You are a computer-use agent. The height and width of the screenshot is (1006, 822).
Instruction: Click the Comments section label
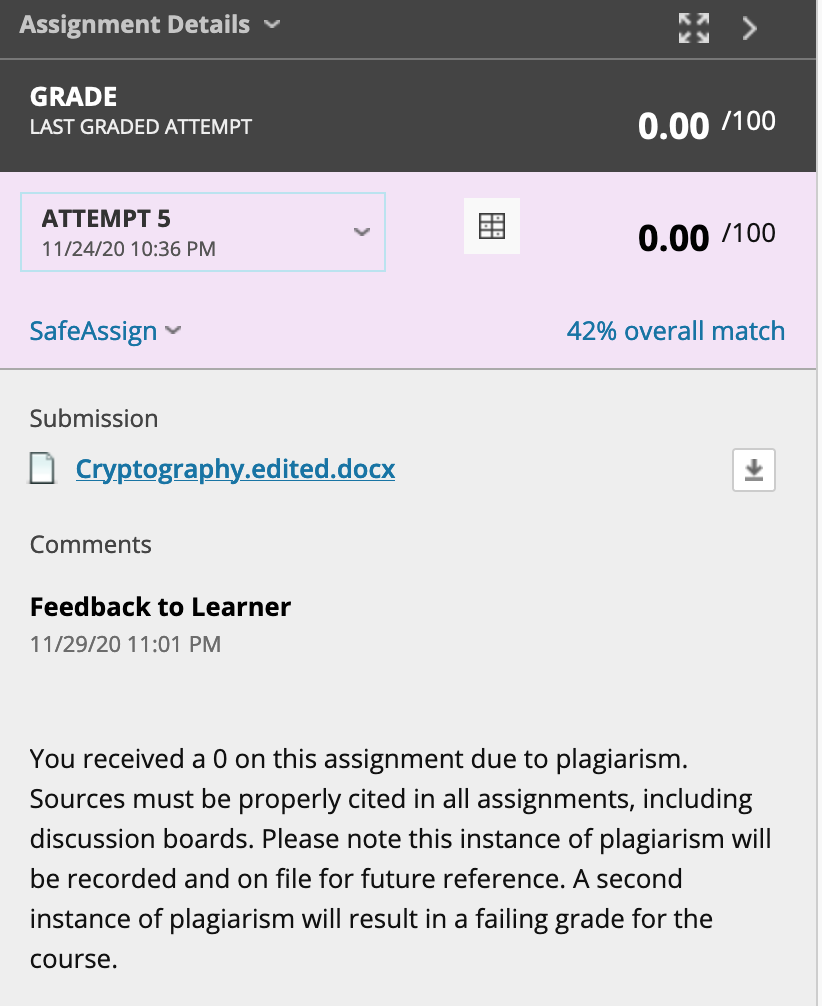point(90,545)
